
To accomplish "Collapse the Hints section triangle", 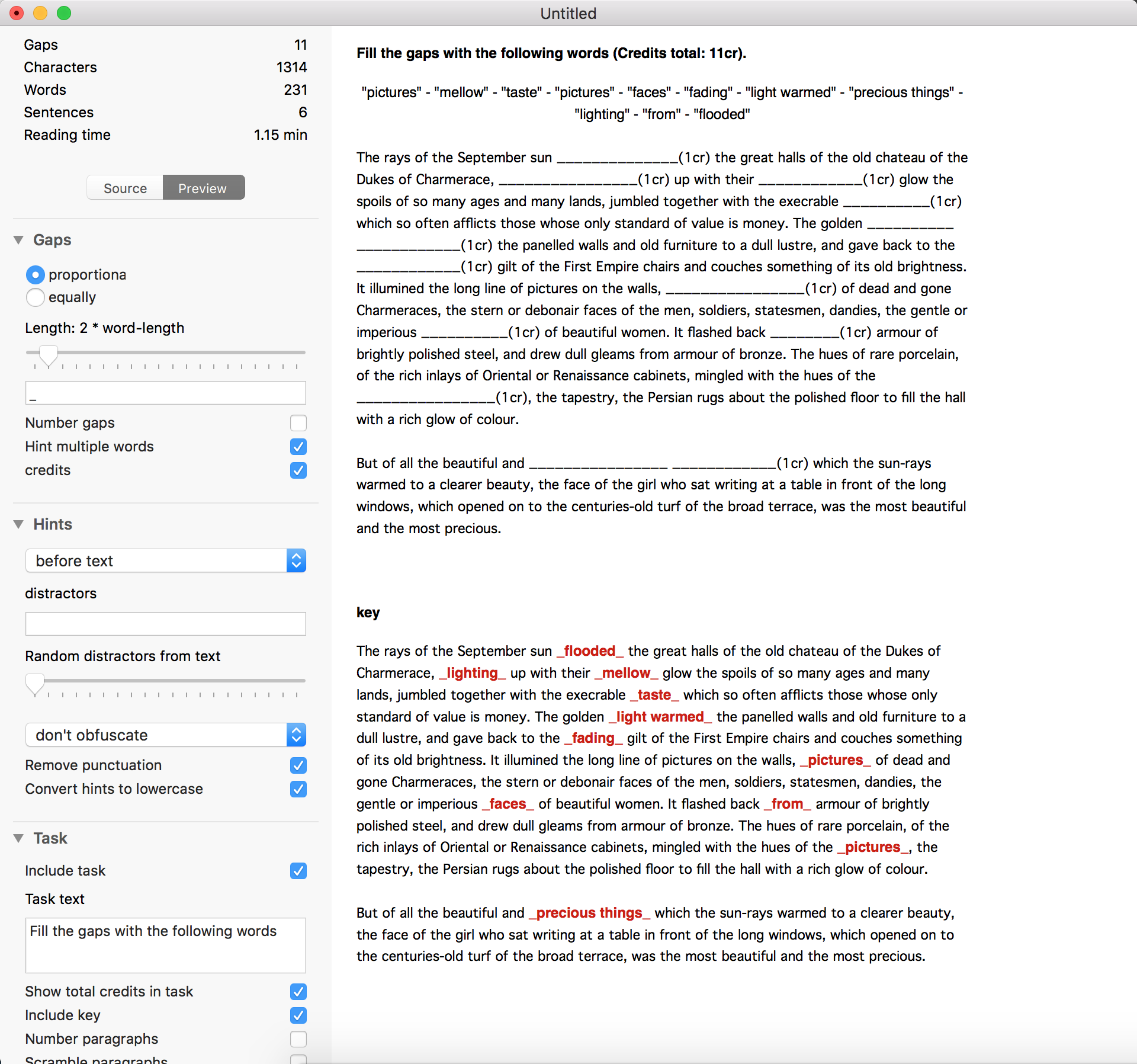I will tap(18, 524).
